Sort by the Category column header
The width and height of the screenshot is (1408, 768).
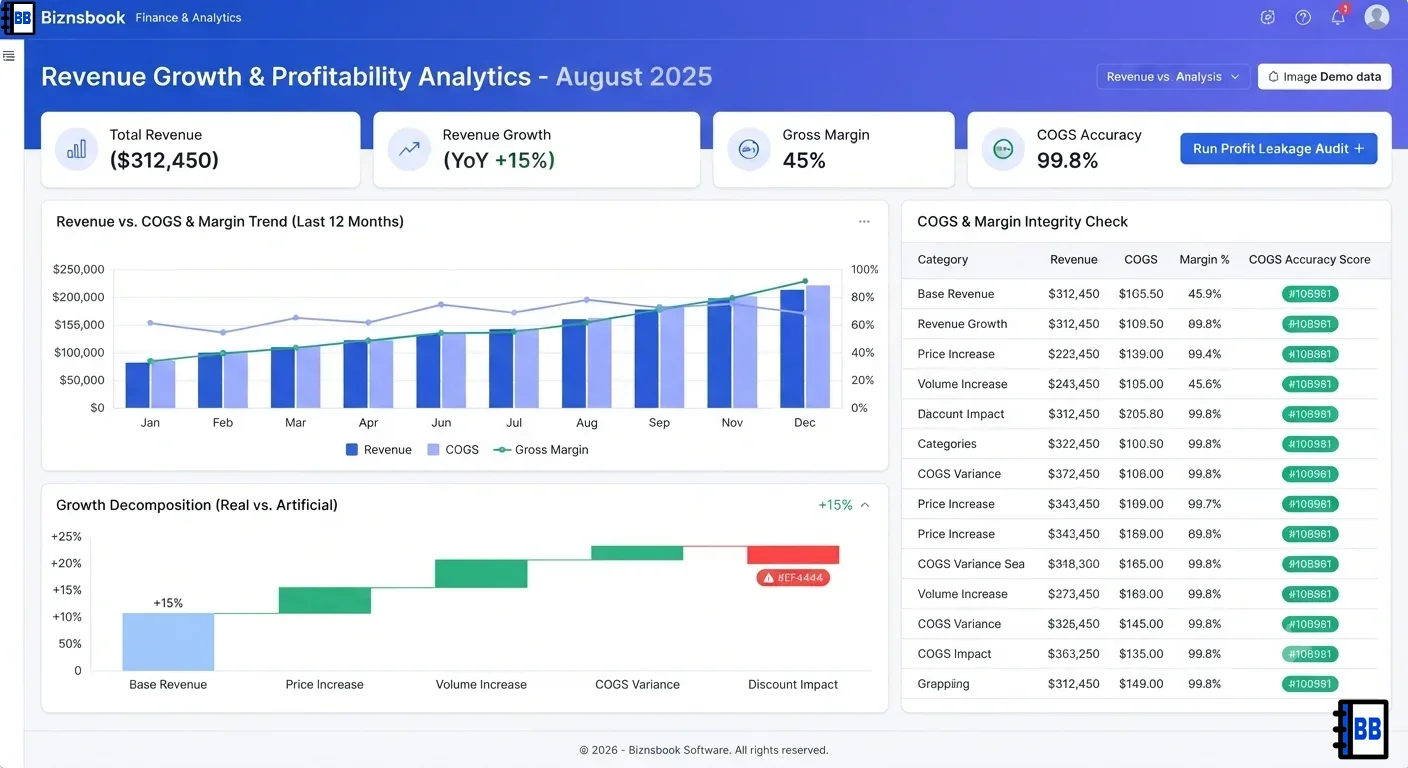coord(943,260)
